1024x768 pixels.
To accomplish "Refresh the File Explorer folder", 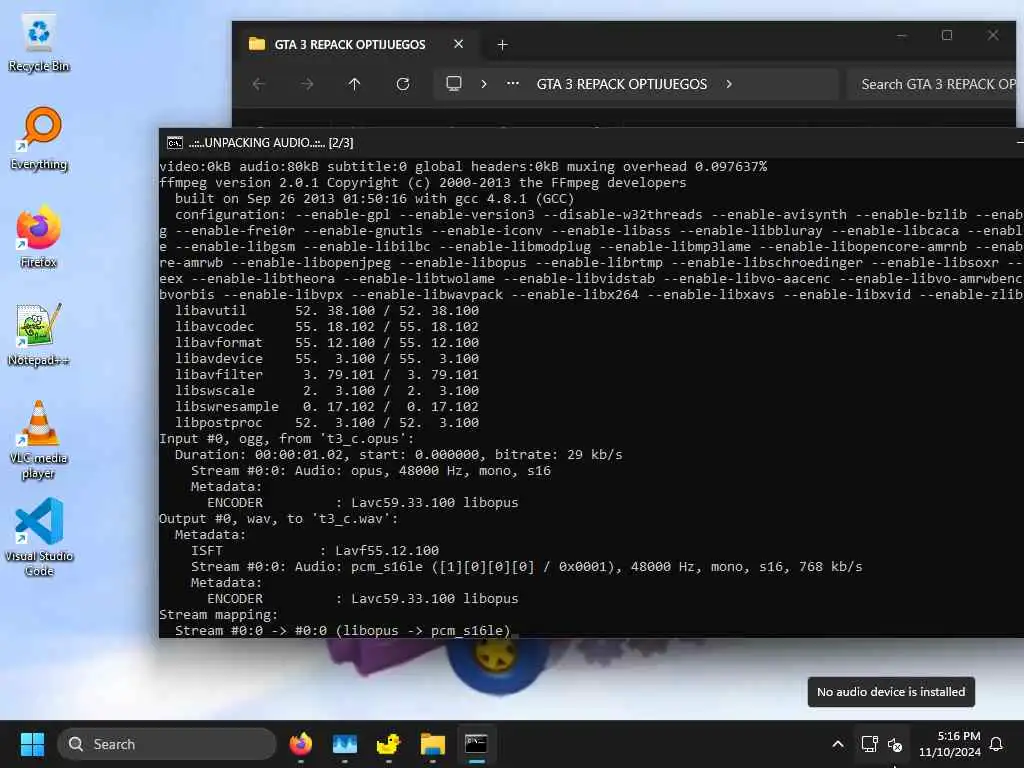I will 403,84.
